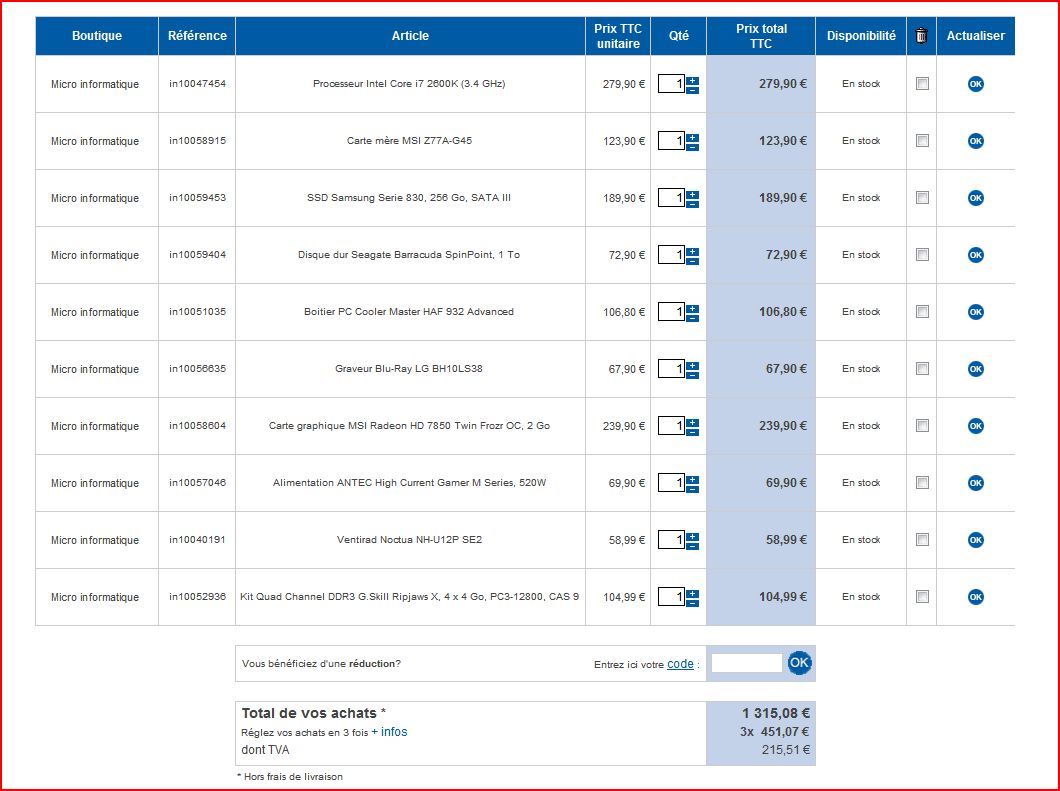The width and height of the screenshot is (1060, 791).
Task: Click OK update icon for Carte mère MSI row
Action: pos(975,141)
